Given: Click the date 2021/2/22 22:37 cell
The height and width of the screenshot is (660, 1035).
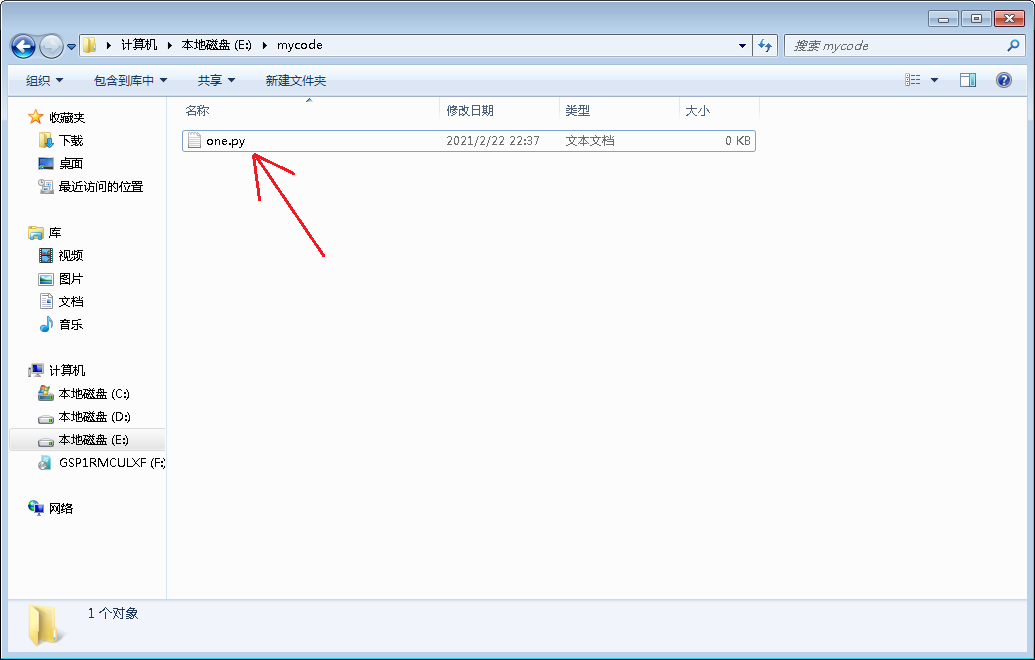Looking at the screenshot, I should tap(492, 141).
